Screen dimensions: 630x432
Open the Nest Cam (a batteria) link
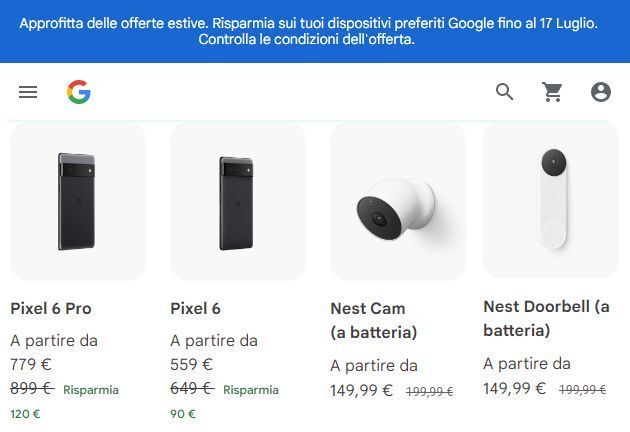374,320
